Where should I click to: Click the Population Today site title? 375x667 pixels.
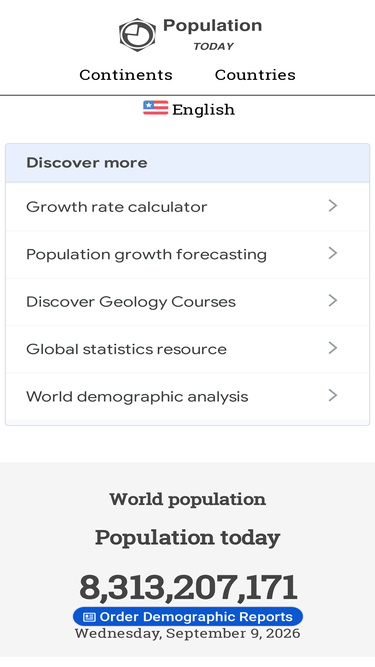213,34
